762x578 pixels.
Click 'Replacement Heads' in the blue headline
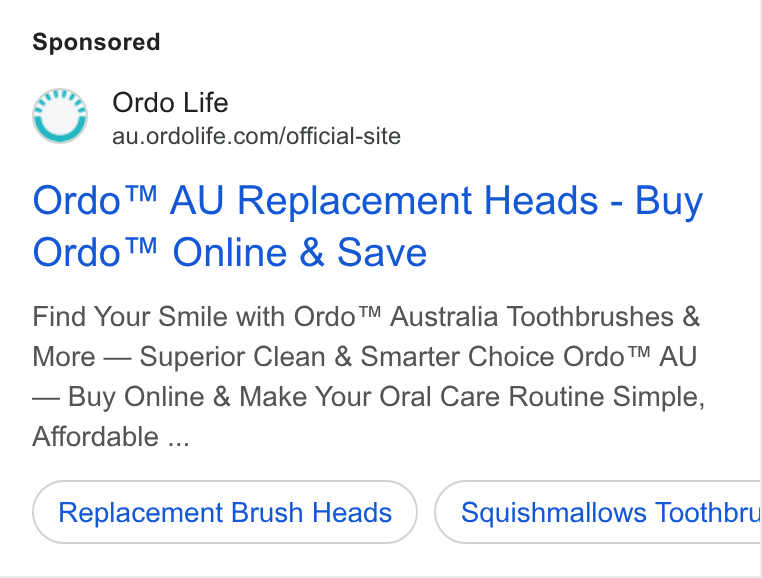click(x=417, y=200)
